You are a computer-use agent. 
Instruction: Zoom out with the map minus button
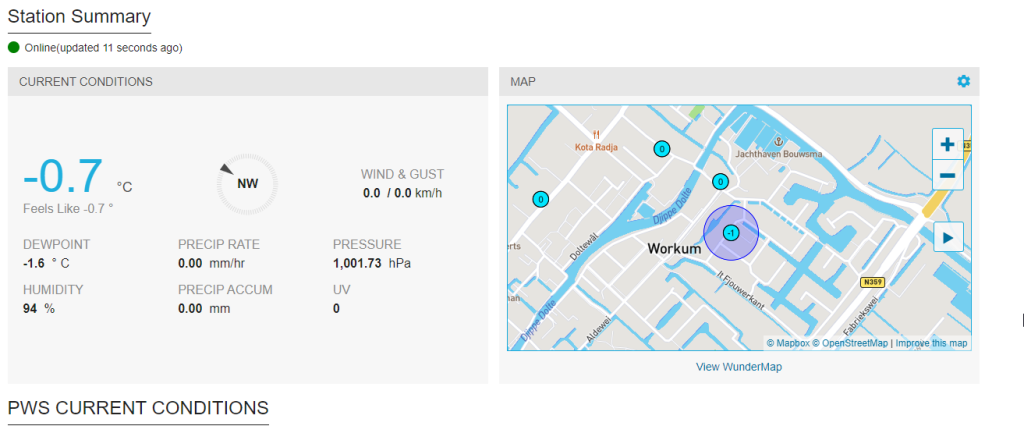[x=948, y=175]
